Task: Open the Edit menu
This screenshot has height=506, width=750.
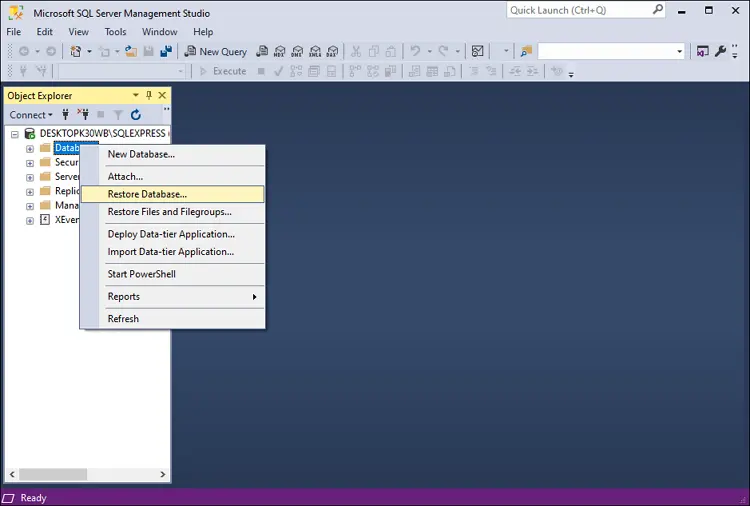Action: 44,32
